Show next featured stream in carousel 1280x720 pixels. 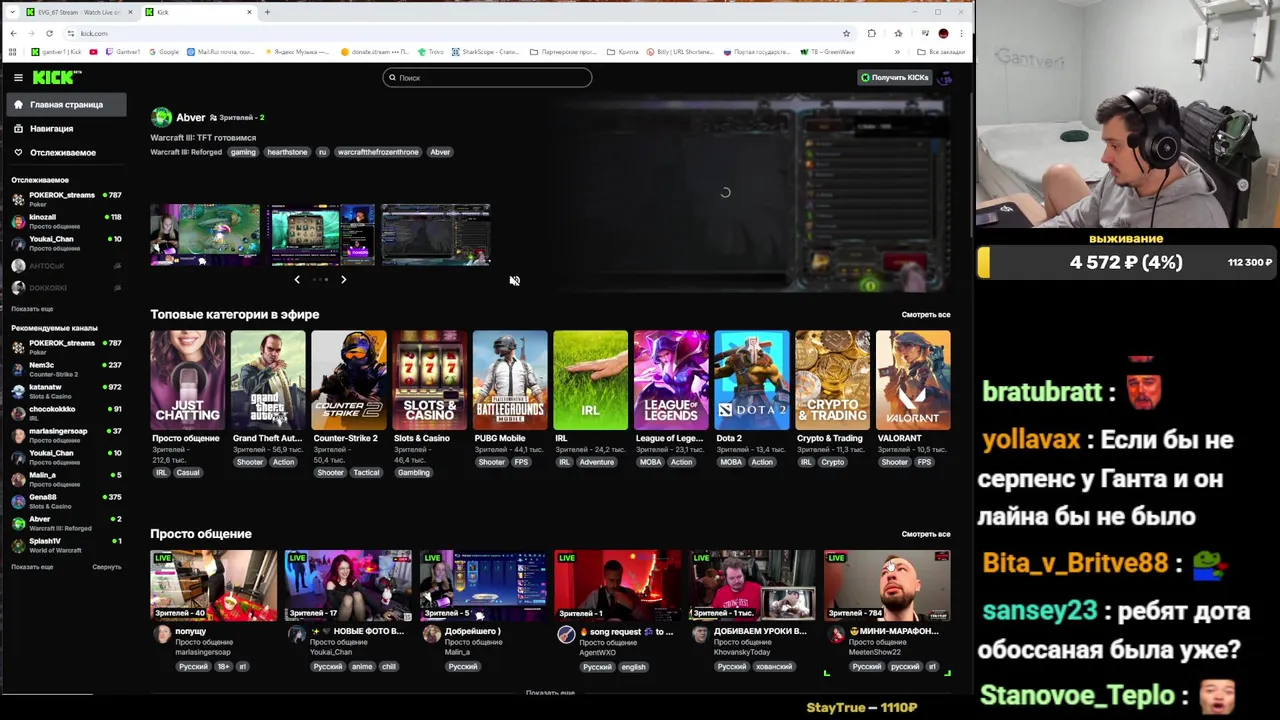[x=343, y=279]
